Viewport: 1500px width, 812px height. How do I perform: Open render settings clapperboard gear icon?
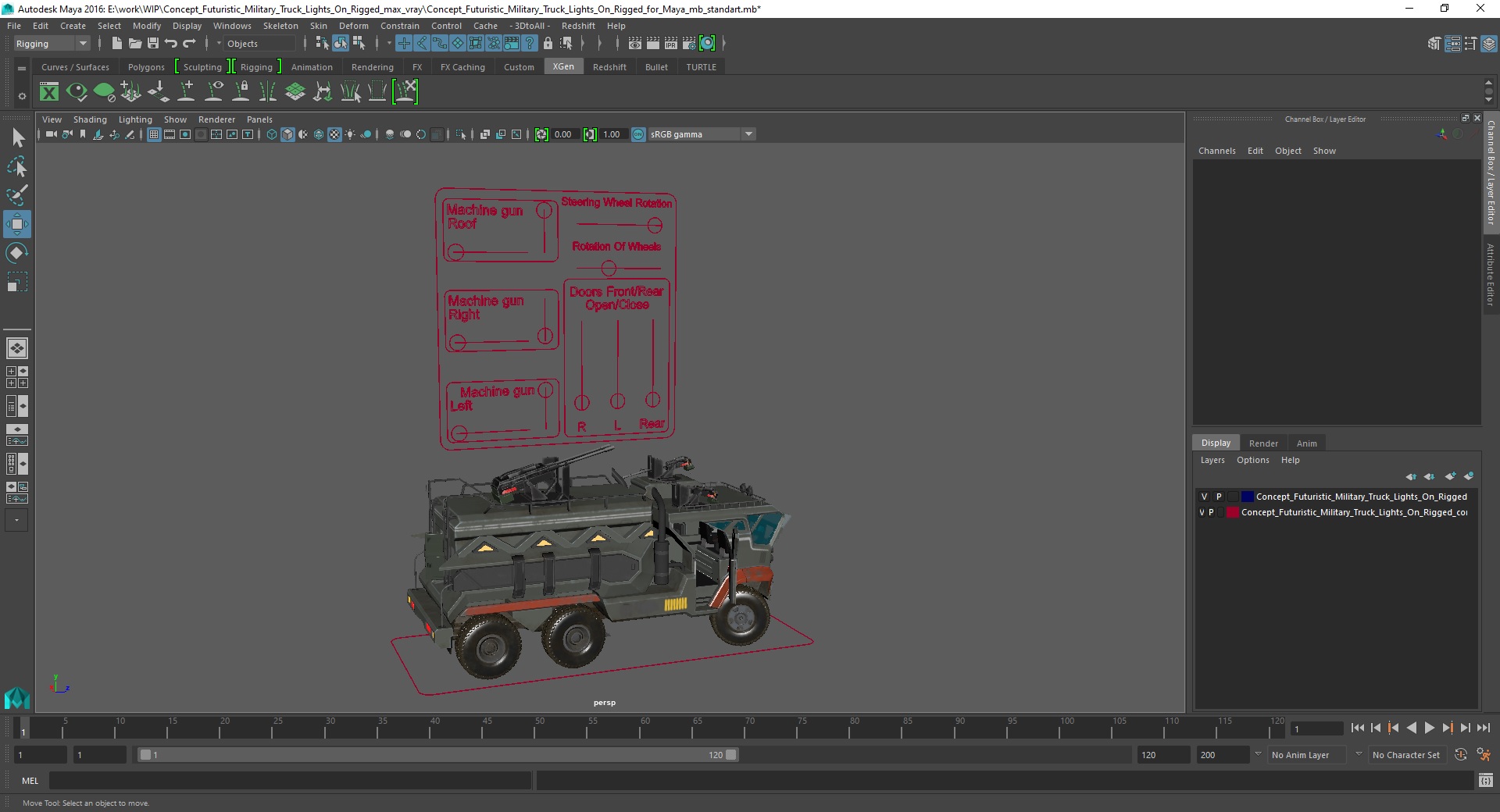[689, 44]
